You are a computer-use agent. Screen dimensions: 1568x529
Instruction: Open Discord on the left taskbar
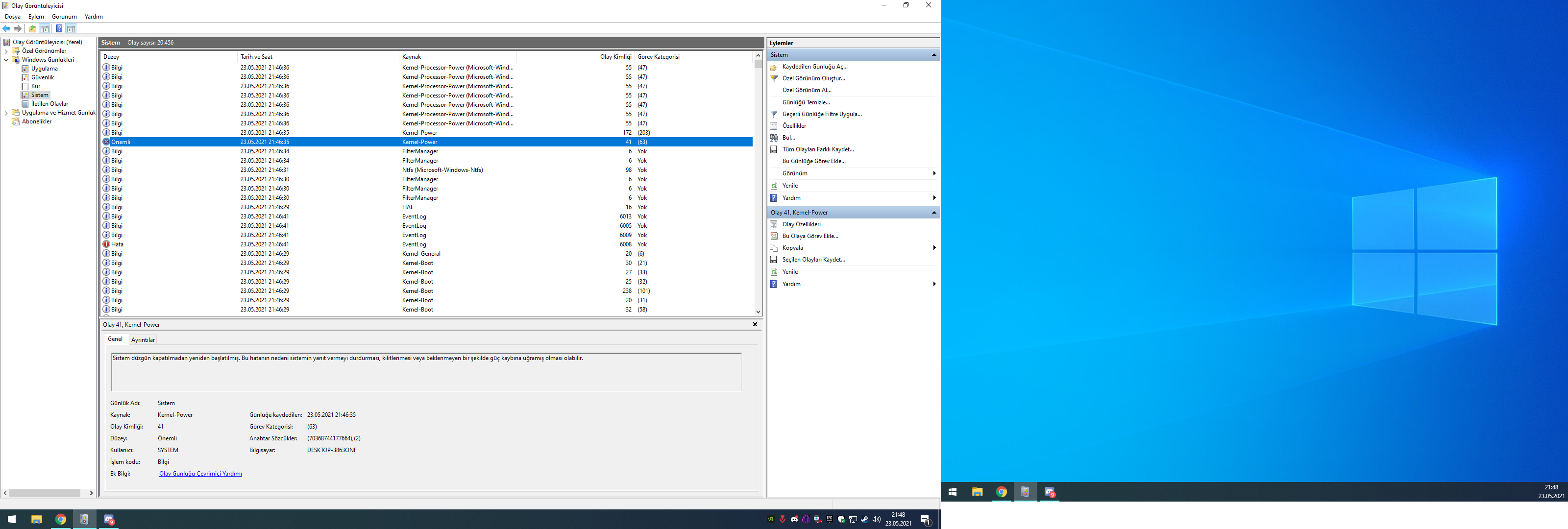click(x=109, y=519)
